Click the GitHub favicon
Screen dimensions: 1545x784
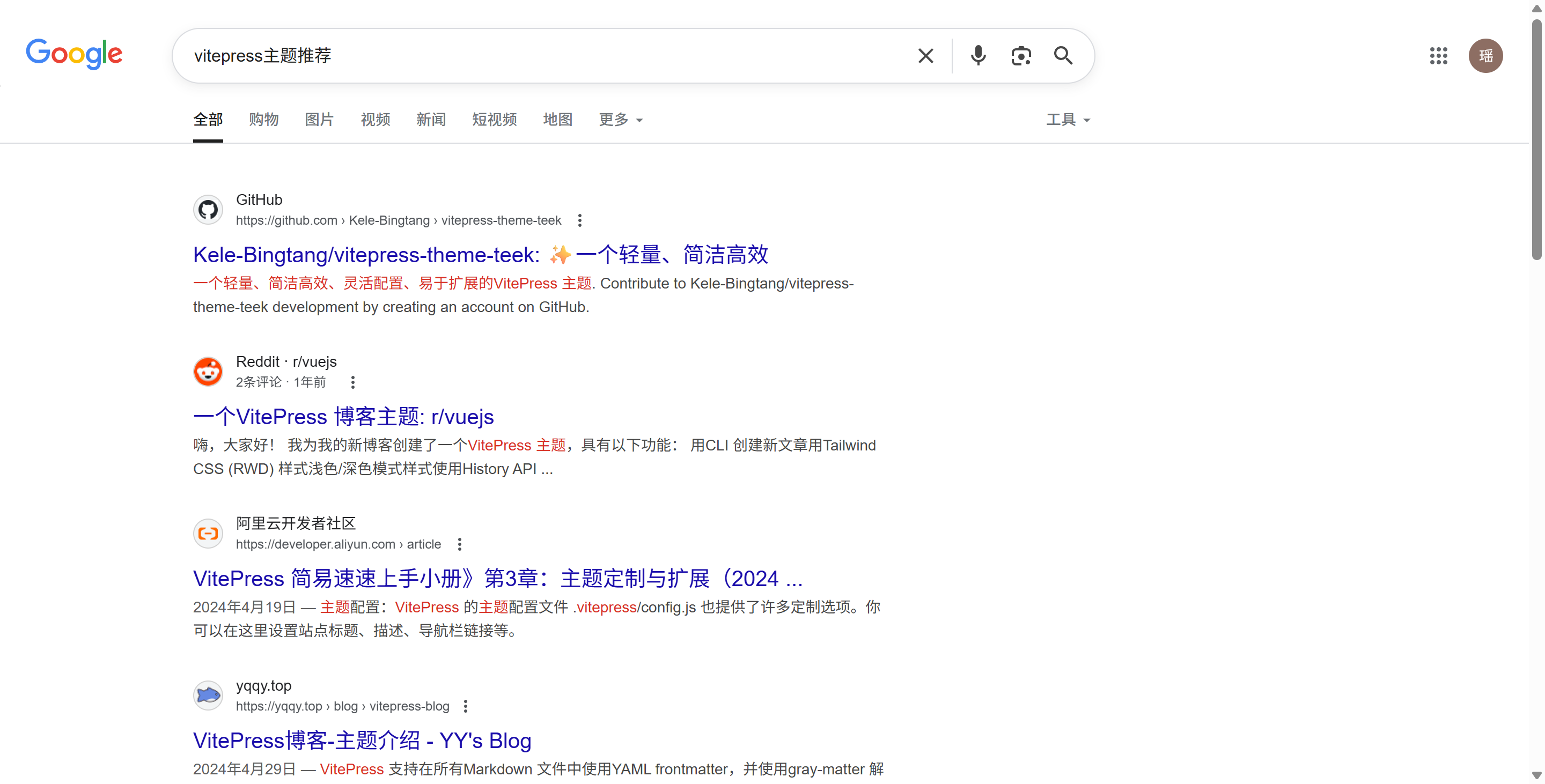(208, 210)
